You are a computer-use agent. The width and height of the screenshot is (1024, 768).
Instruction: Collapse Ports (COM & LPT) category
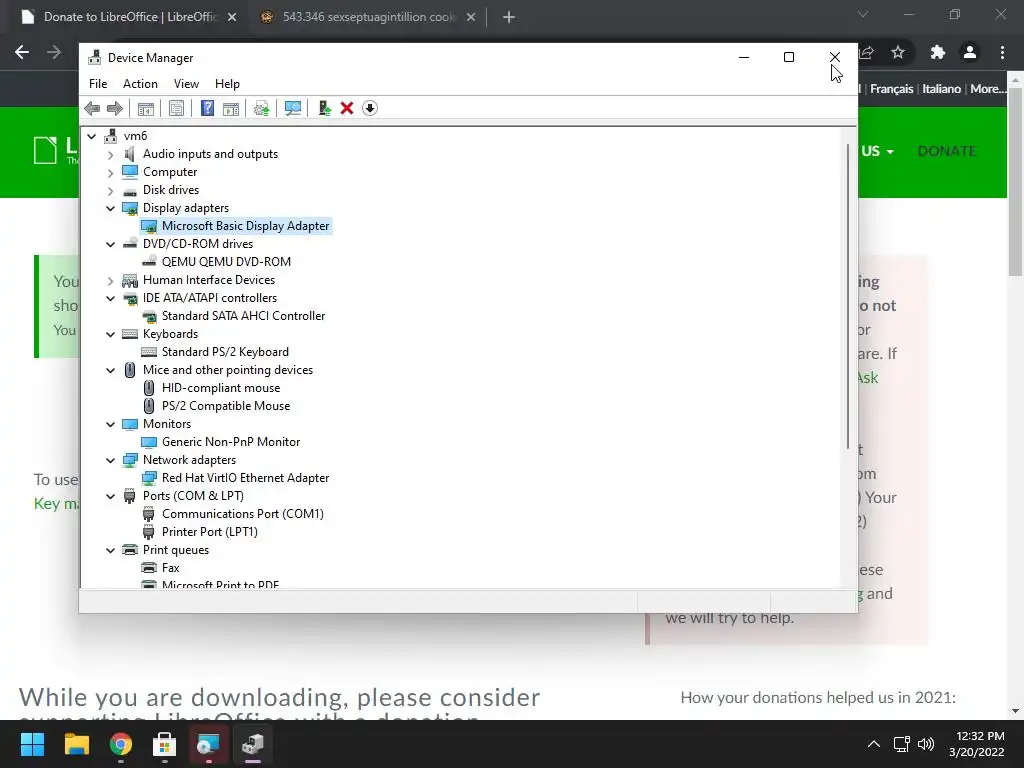pyautogui.click(x=110, y=496)
